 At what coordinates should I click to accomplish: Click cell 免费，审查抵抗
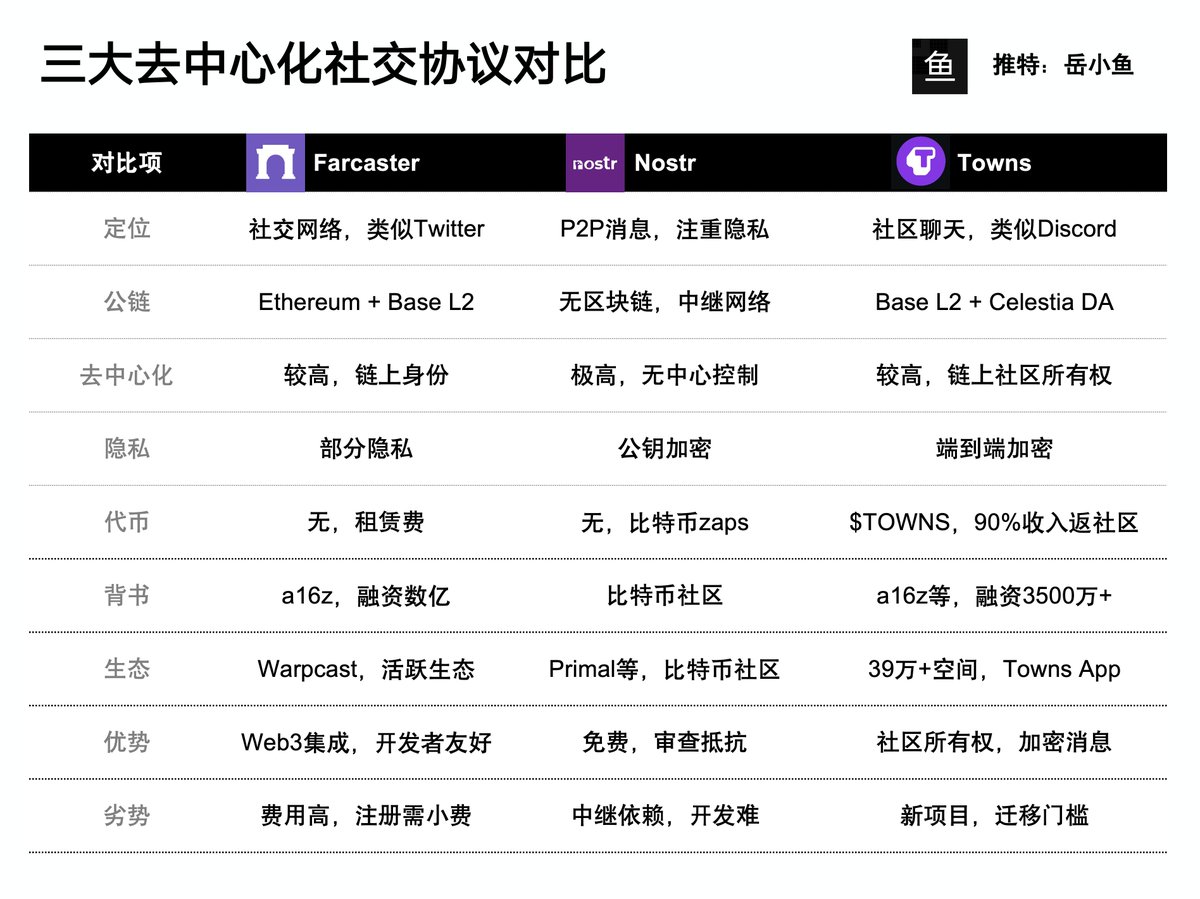[x=665, y=742]
